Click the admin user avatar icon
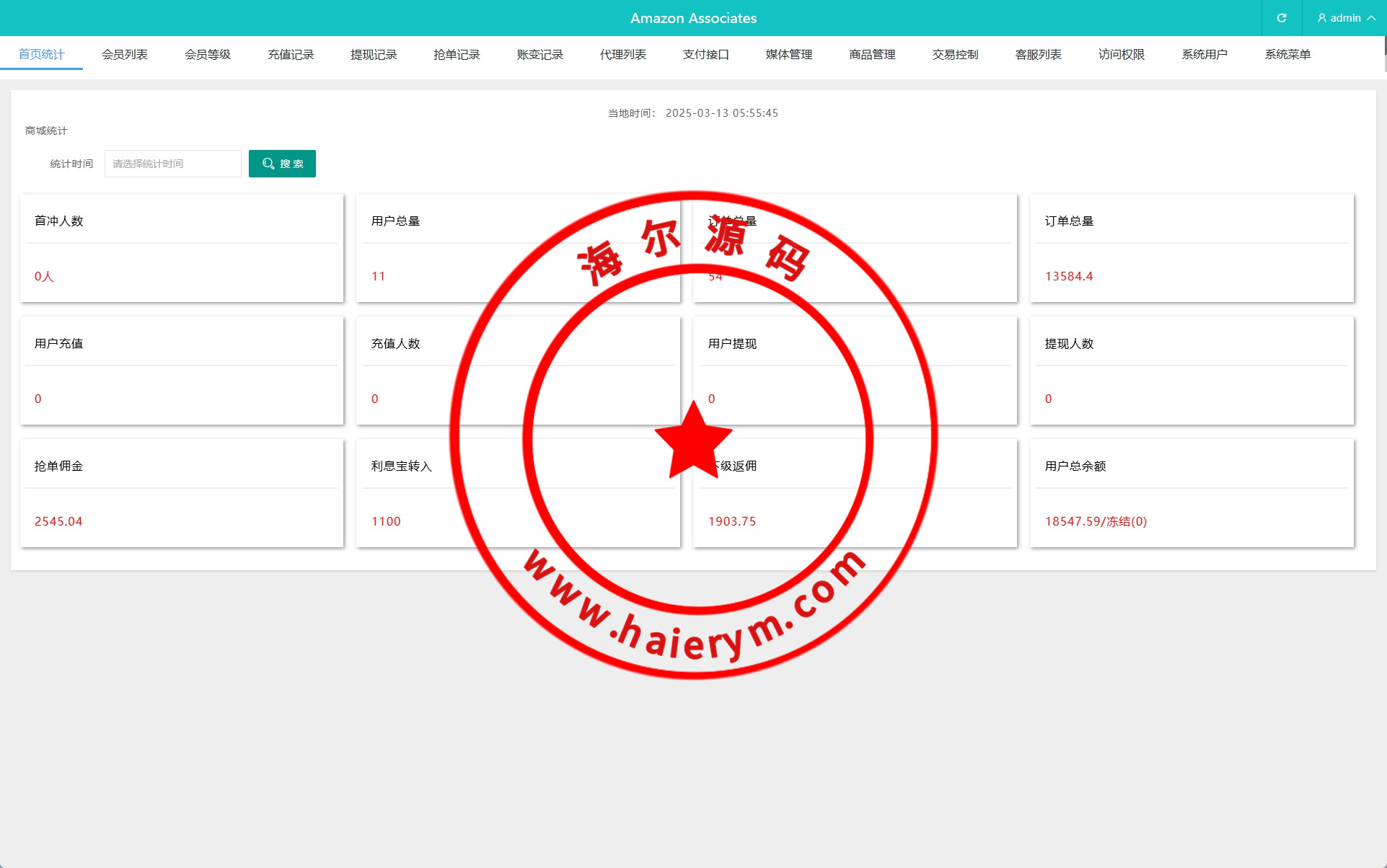1387x868 pixels. (x=1322, y=18)
